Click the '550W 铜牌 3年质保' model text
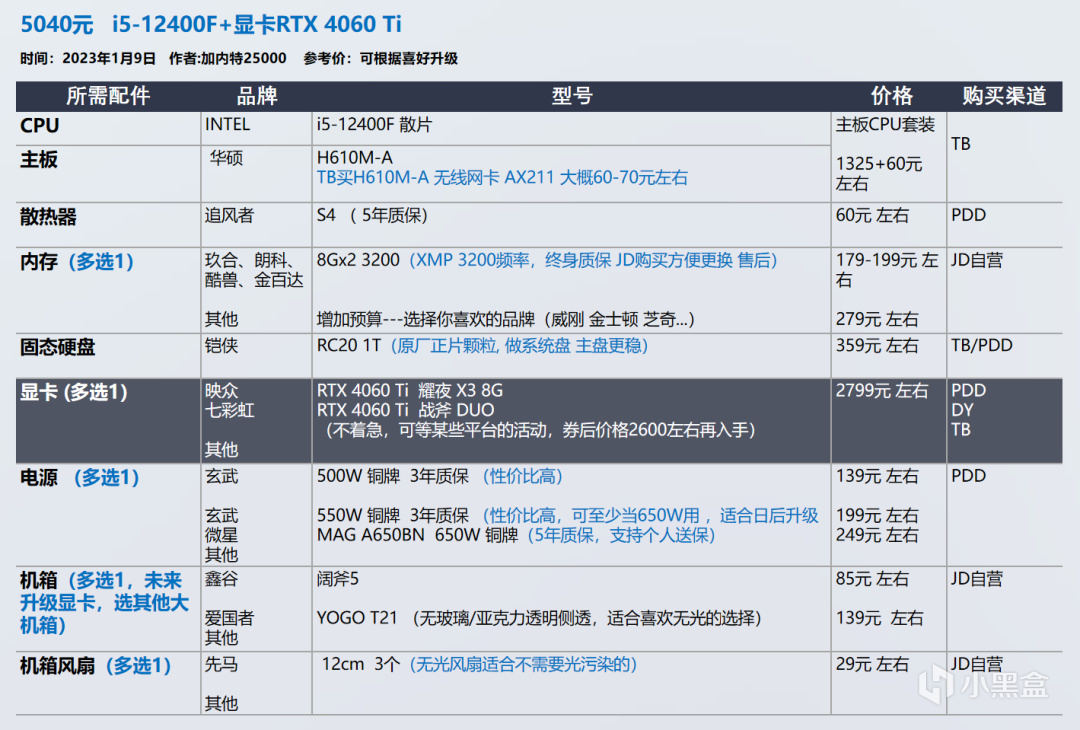The height and width of the screenshot is (730, 1080). tap(393, 516)
